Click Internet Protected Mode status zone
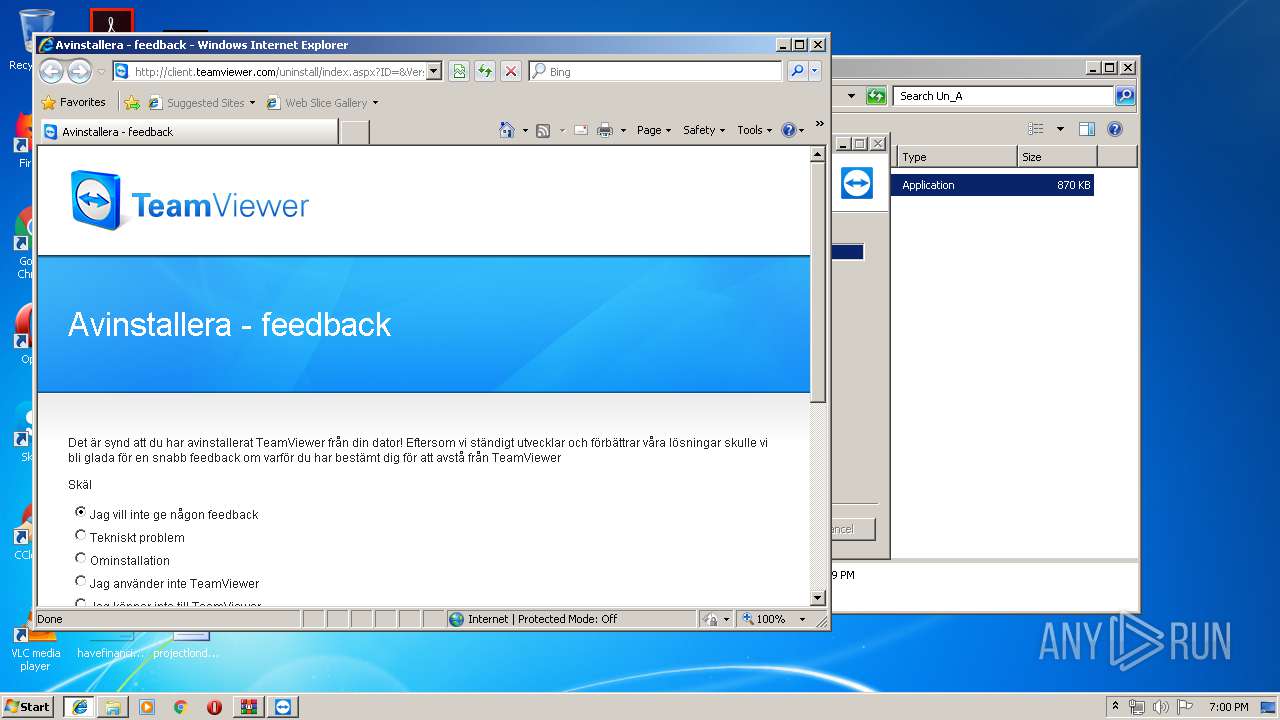Screen dimensions: 1280x720 click(x=570, y=619)
